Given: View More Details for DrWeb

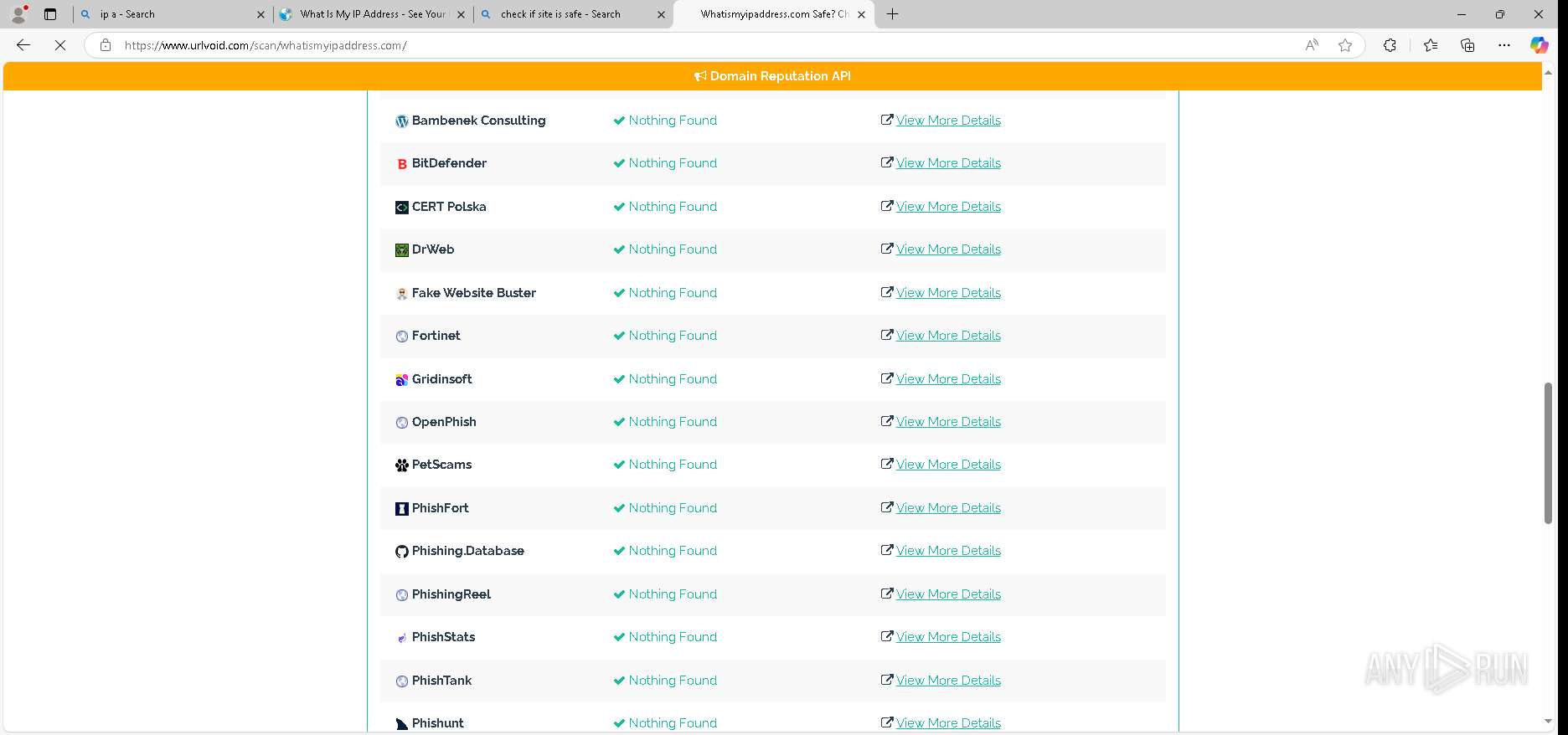Looking at the screenshot, I should (948, 249).
